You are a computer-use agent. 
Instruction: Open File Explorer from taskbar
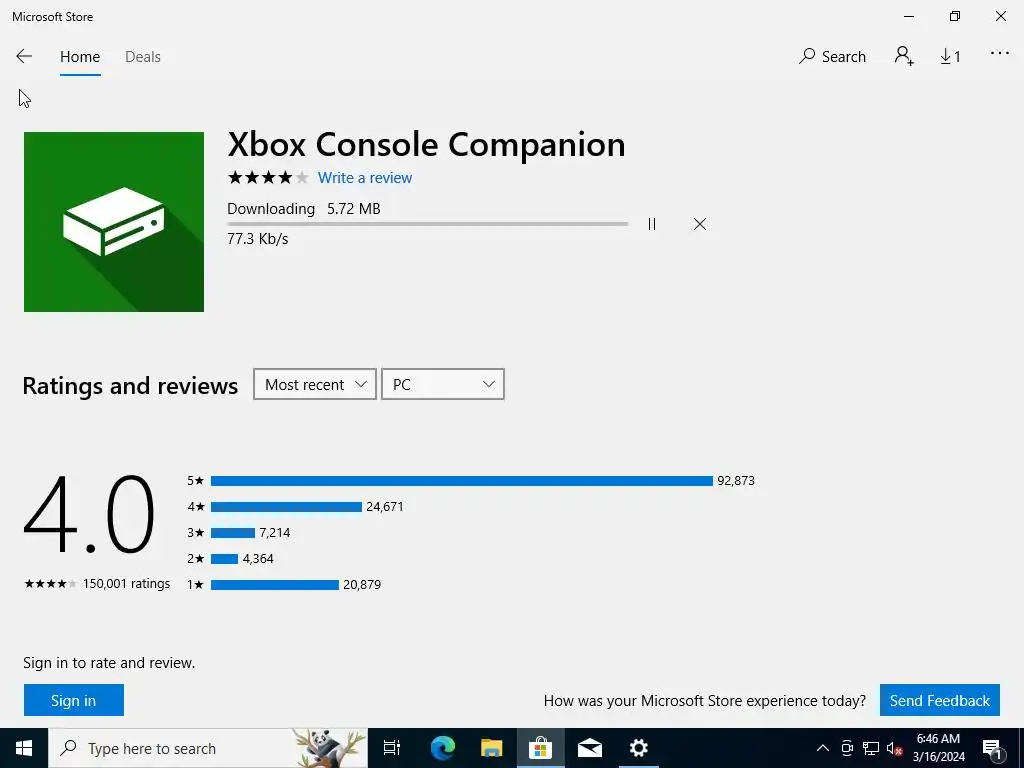point(492,748)
